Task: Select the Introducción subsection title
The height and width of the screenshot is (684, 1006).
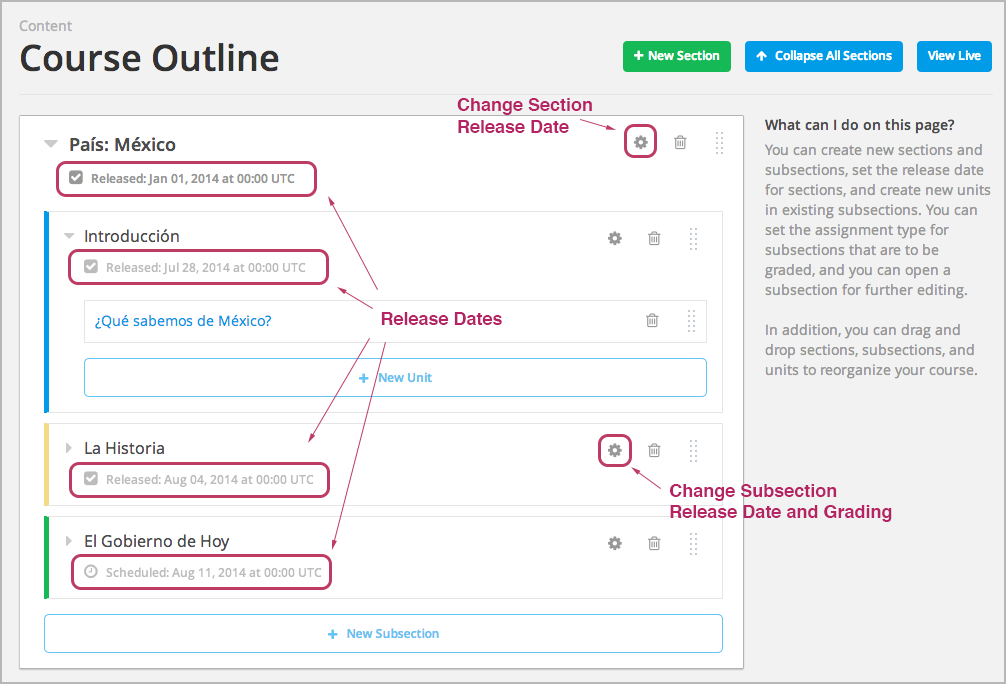Action: (132, 236)
